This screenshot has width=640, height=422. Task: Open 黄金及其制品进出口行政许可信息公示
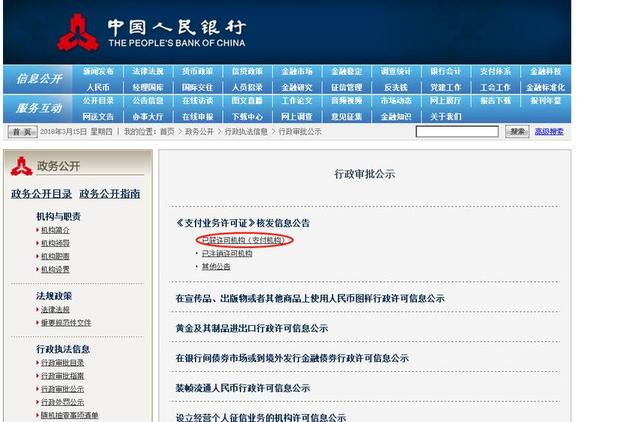(252, 328)
